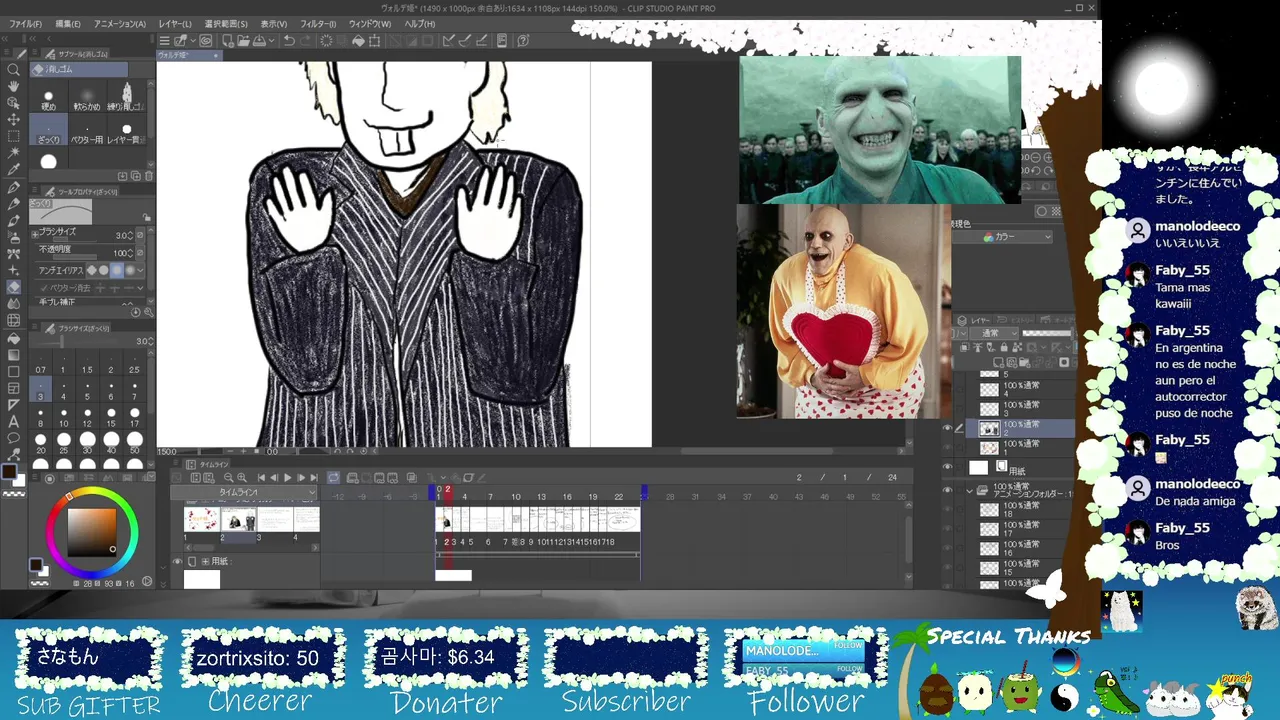Click the Redo arrow in command bar

click(306, 41)
